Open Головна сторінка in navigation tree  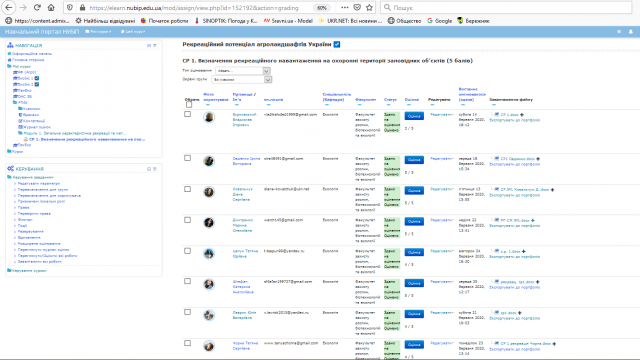[28, 60]
